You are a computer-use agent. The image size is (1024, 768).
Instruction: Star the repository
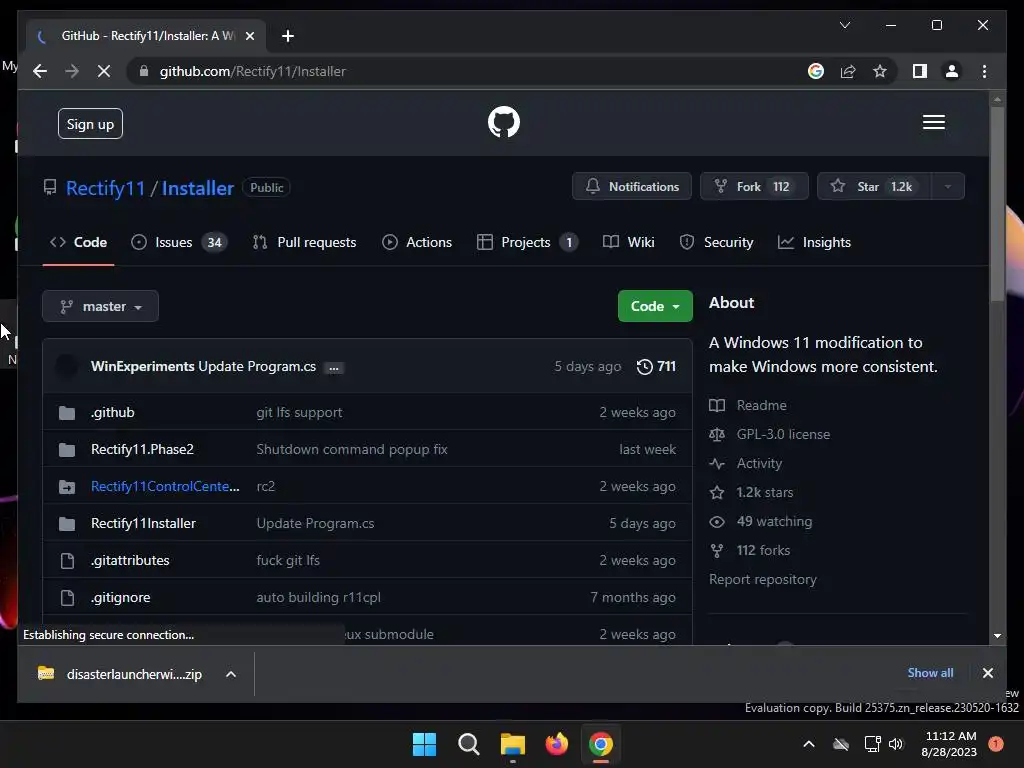coord(874,186)
